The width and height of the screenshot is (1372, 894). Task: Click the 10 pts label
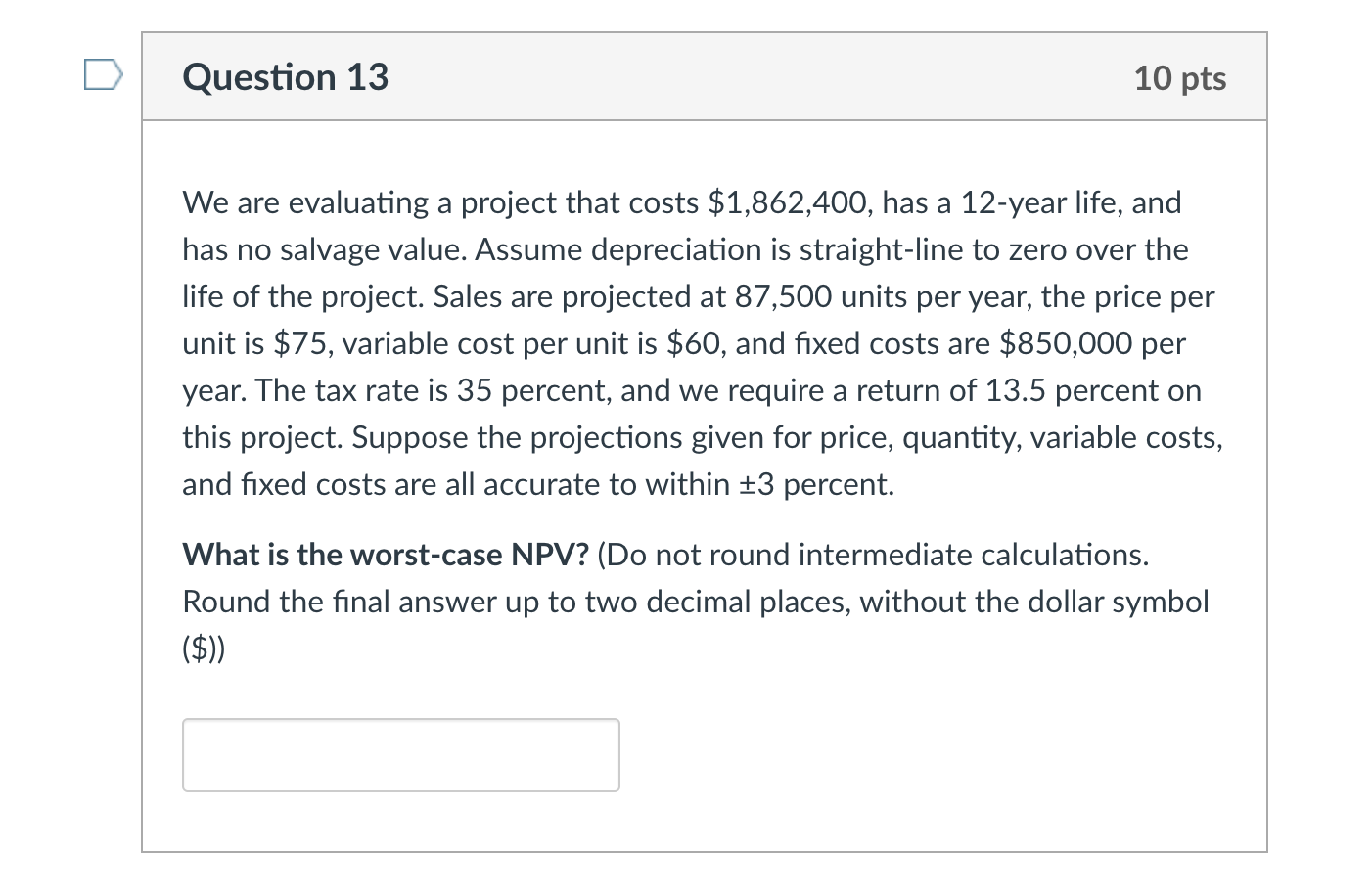click(1180, 78)
